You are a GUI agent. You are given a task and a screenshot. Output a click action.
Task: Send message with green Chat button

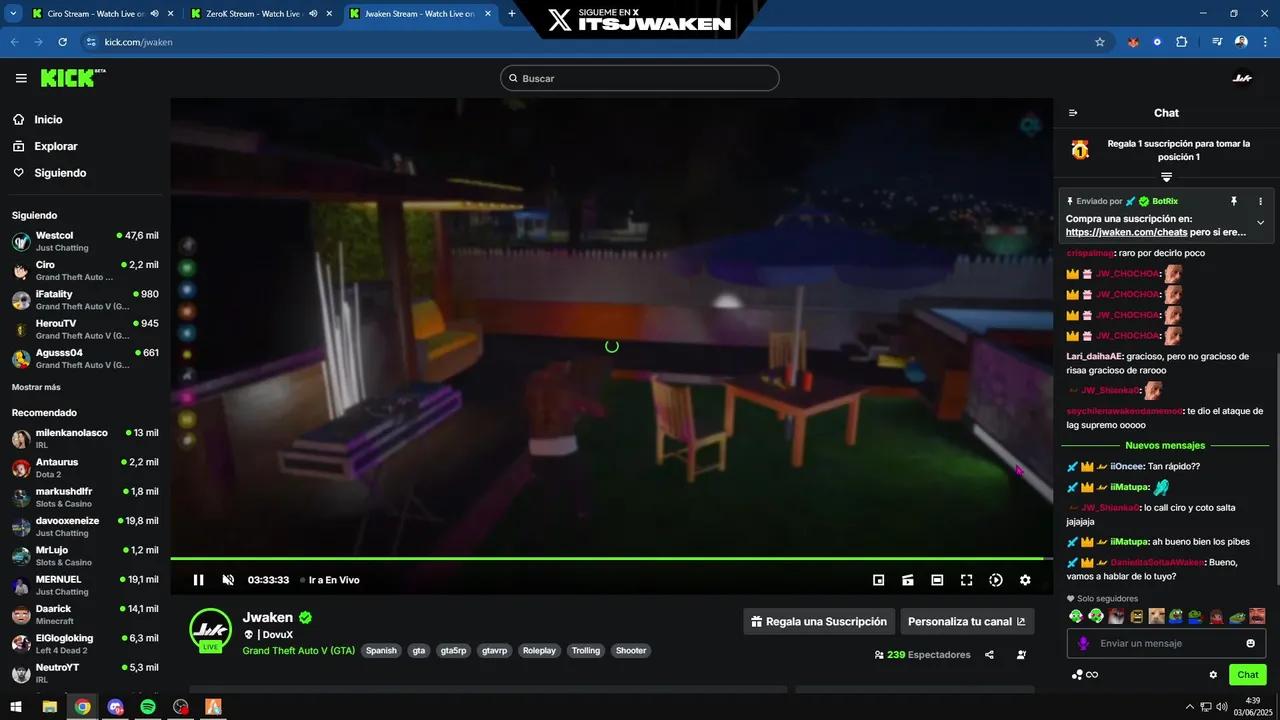pyautogui.click(x=1248, y=675)
